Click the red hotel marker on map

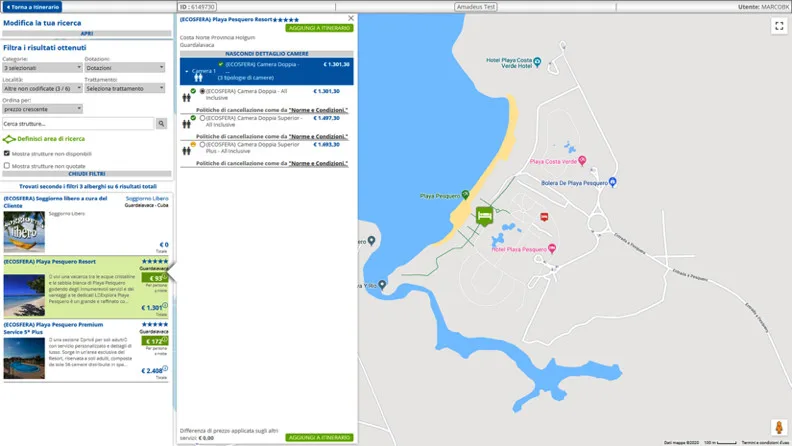[544, 217]
